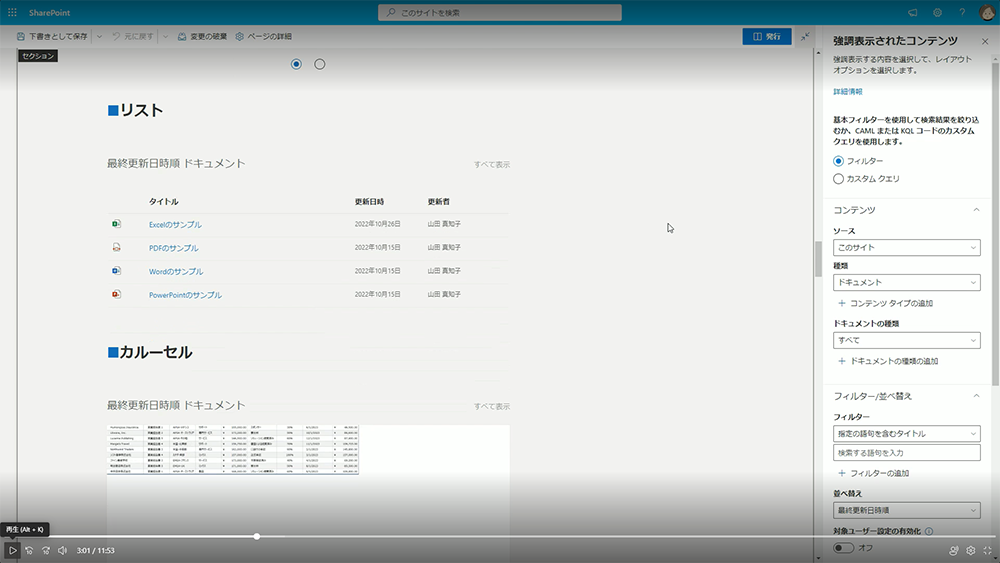Click the タイトル column header
The width and height of the screenshot is (1000, 563).
coord(163,201)
